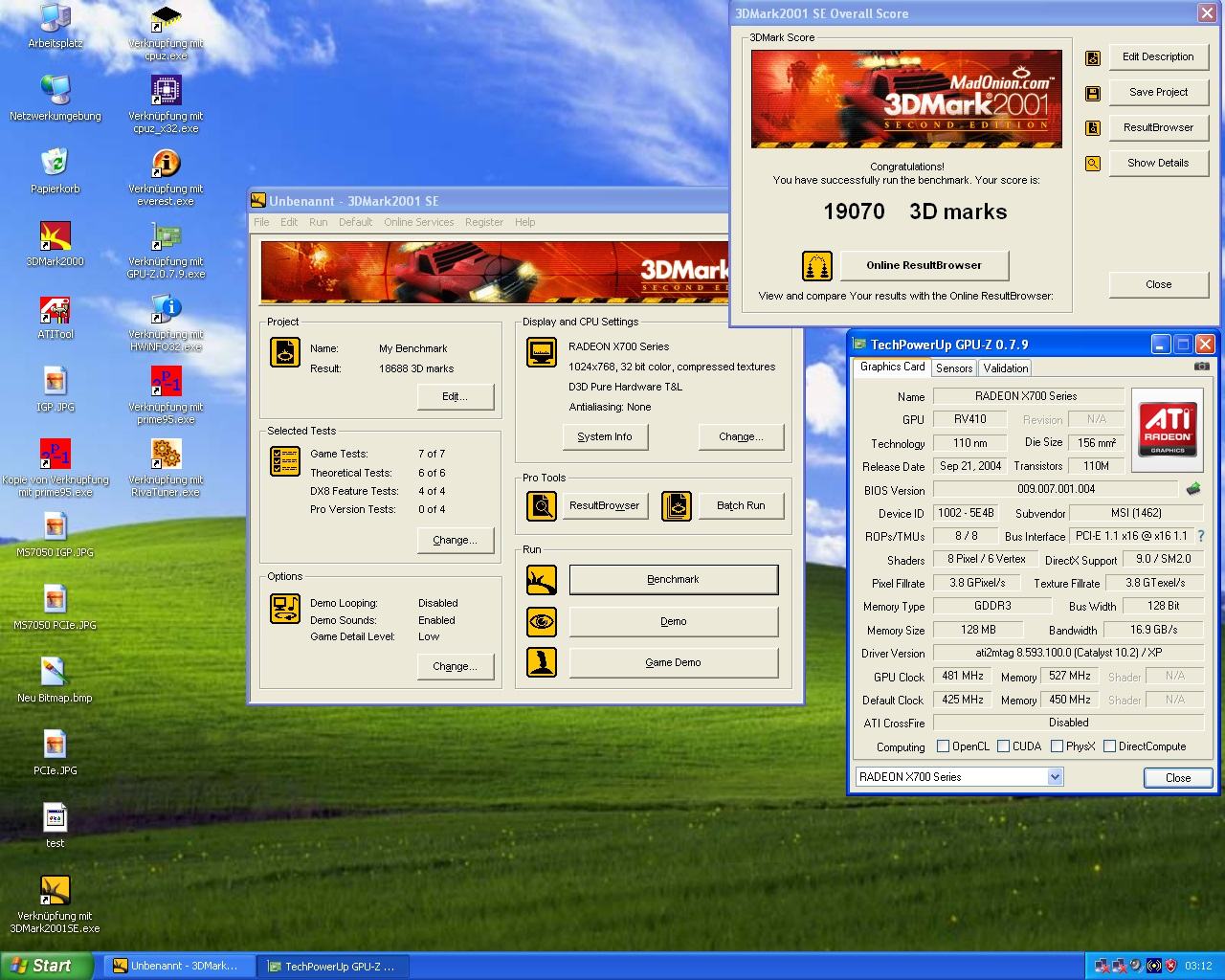This screenshot has height=980, width=1225.
Task: Click the Windows Start button
Action: coord(46,966)
